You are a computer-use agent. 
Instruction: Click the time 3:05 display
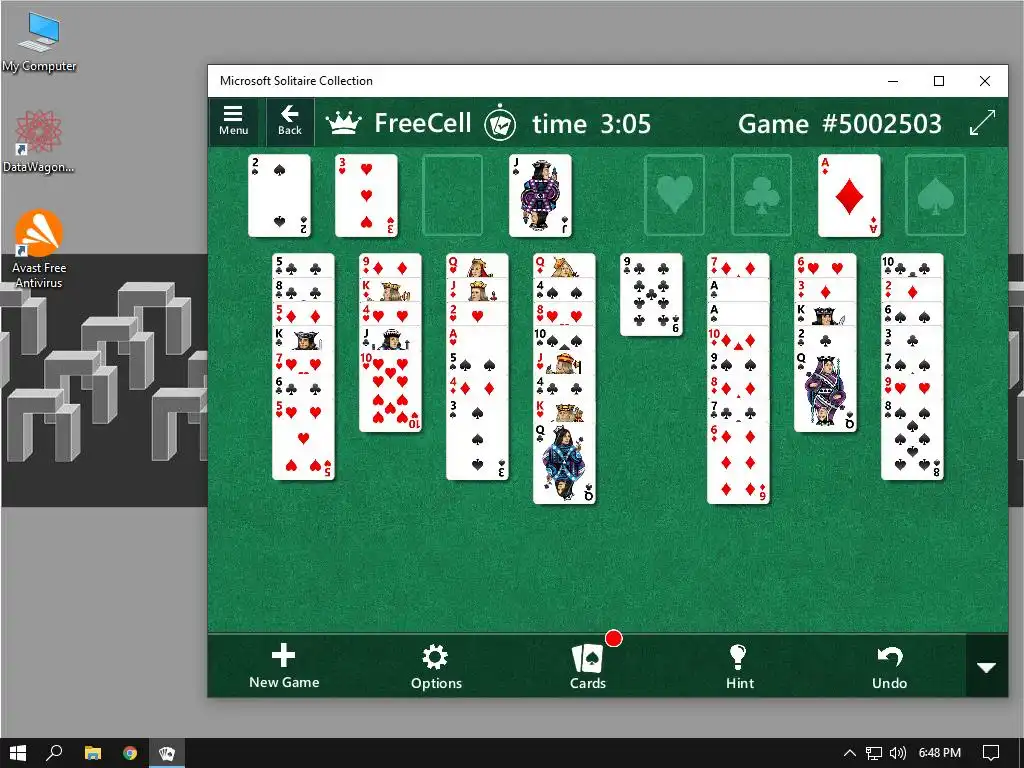pyautogui.click(x=591, y=123)
